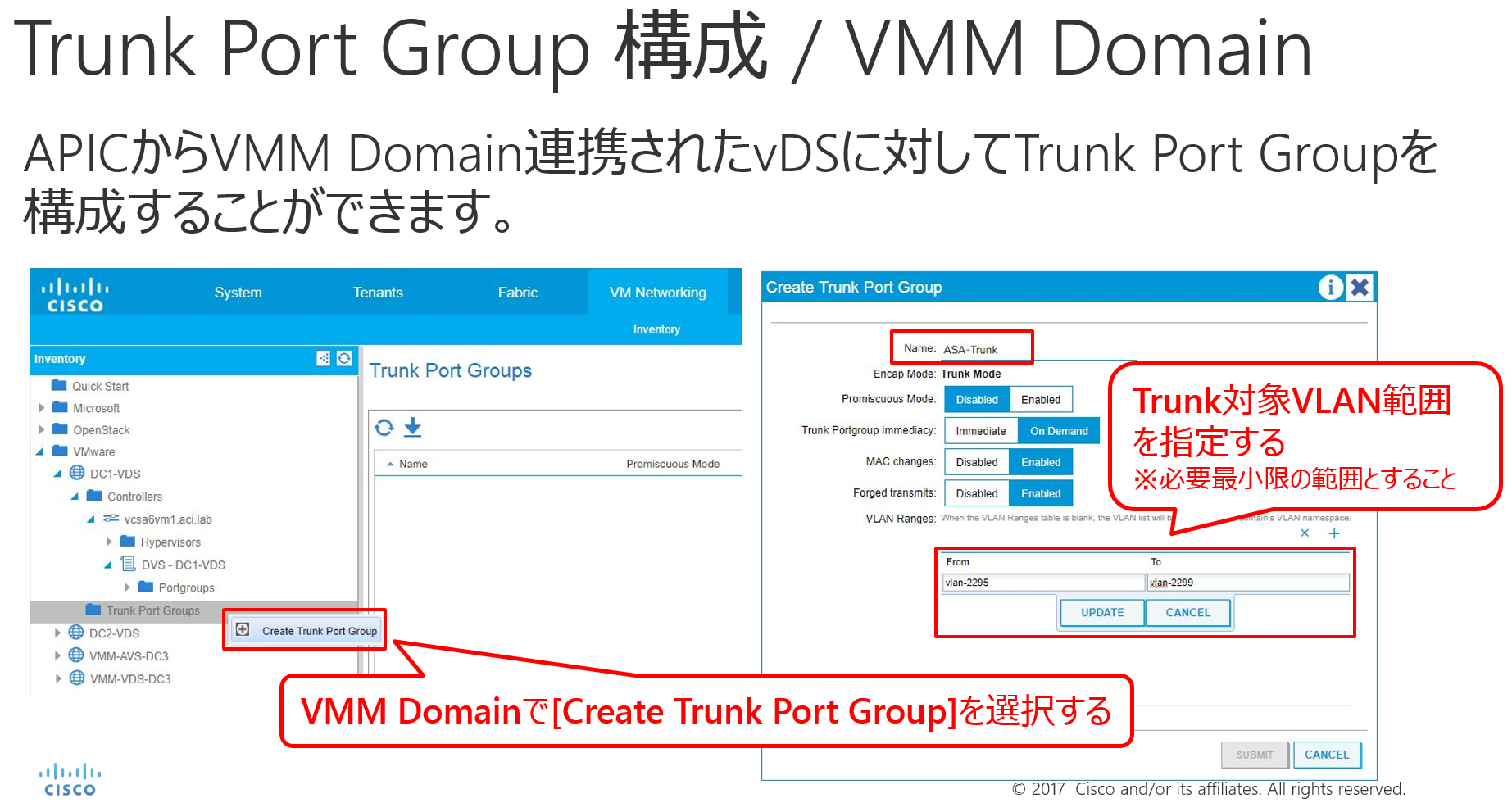
Task: Collapse the vcsa6vm1.aci.lab node
Action: 91,519
